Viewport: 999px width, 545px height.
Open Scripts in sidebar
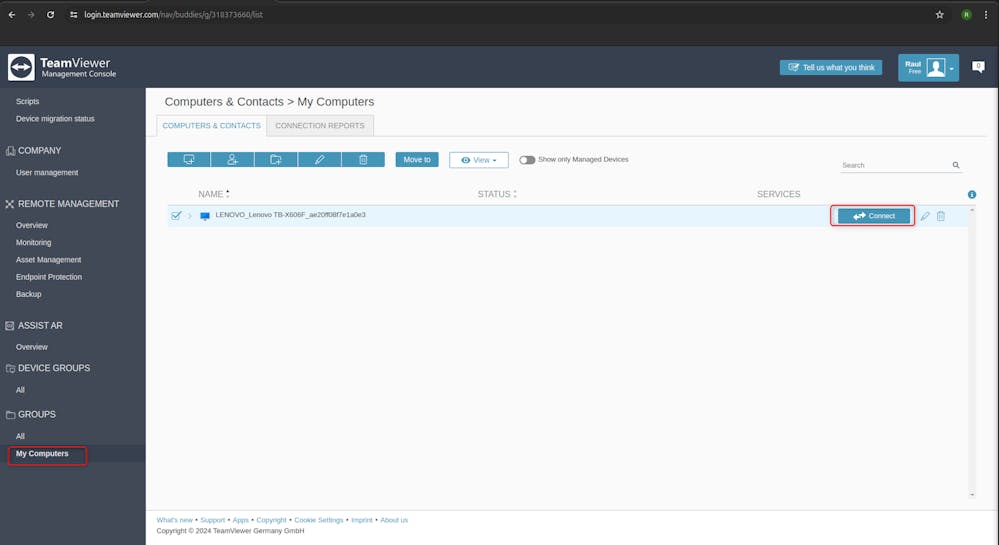pos(27,101)
